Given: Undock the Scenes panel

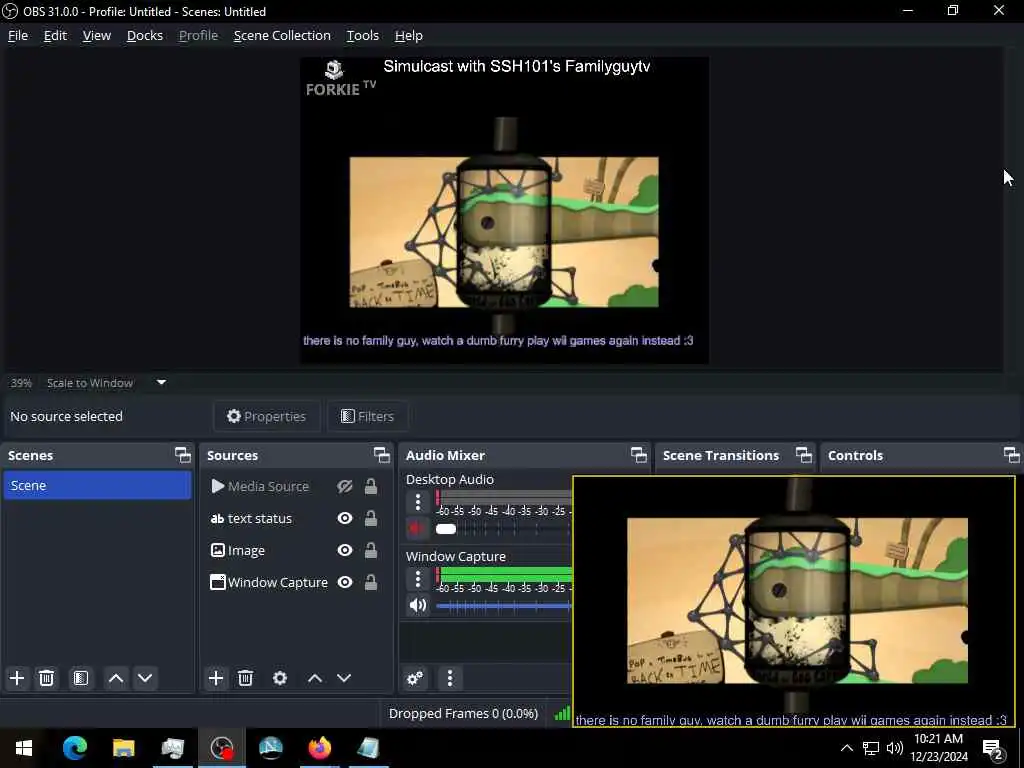Looking at the screenshot, I should click(183, 455).
